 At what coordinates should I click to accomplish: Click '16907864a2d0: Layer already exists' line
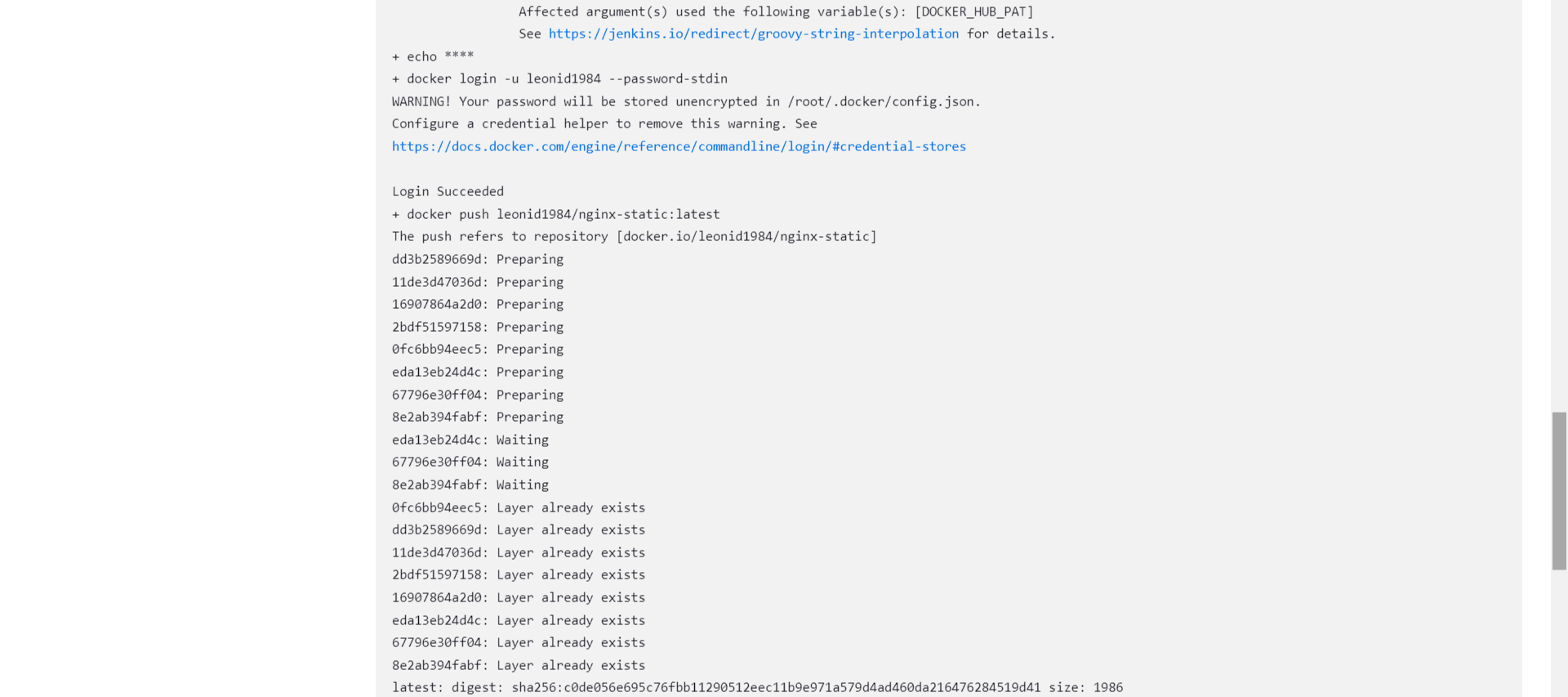[519, 597]
